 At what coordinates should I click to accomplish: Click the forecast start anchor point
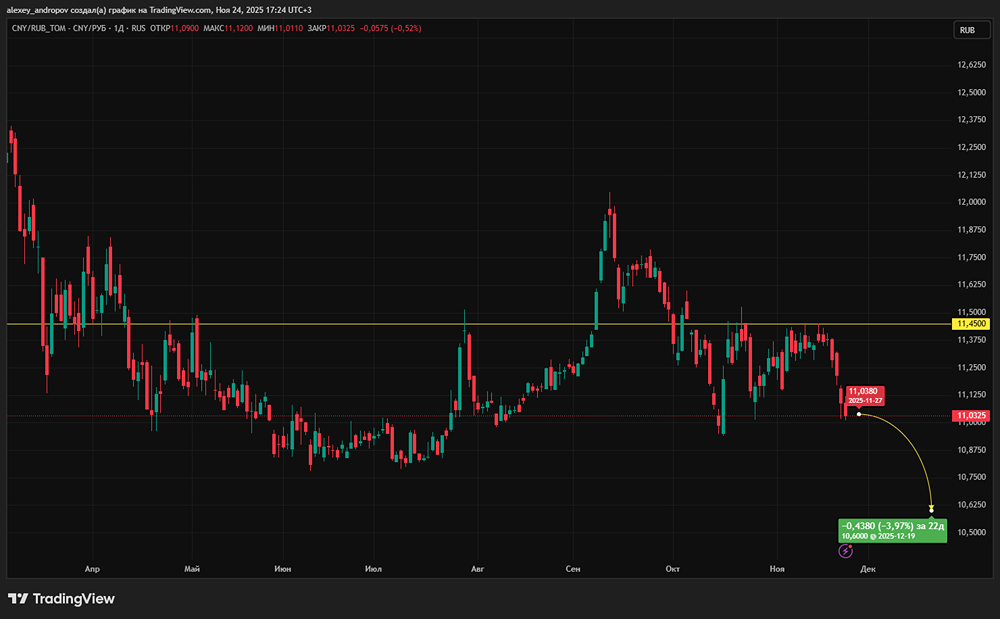859,414
